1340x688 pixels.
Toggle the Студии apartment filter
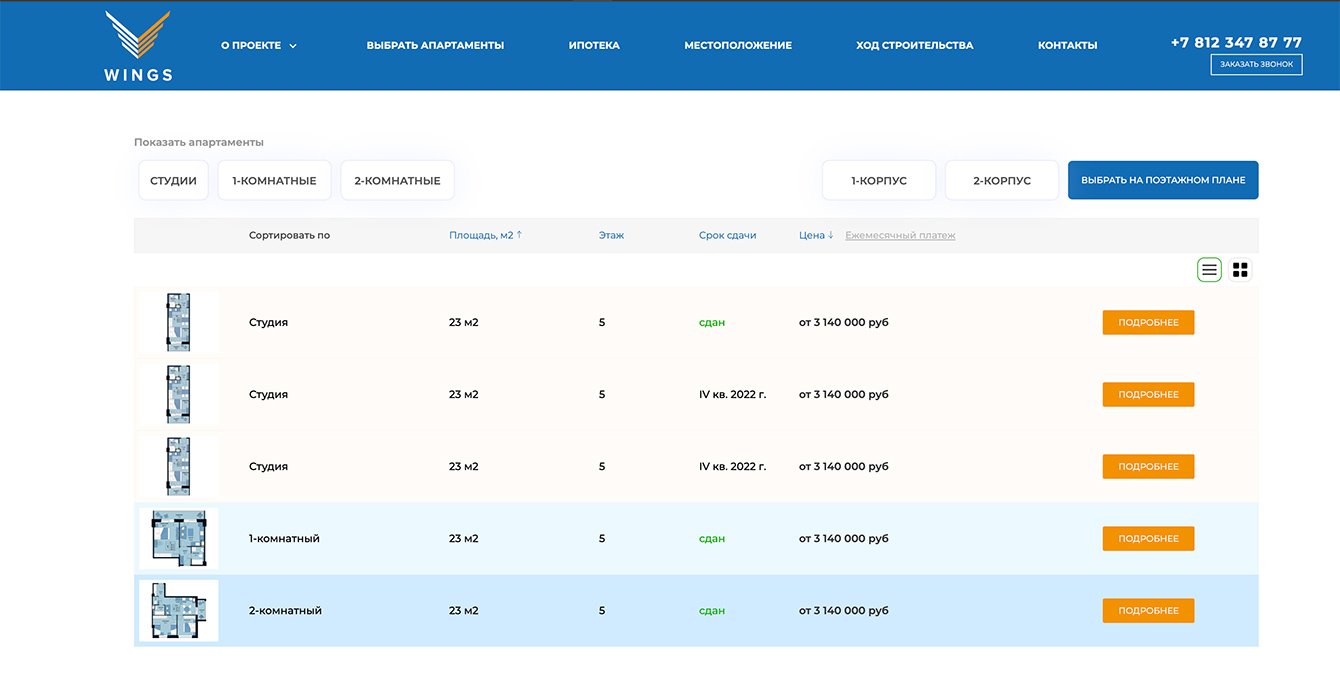click(173, 181)
